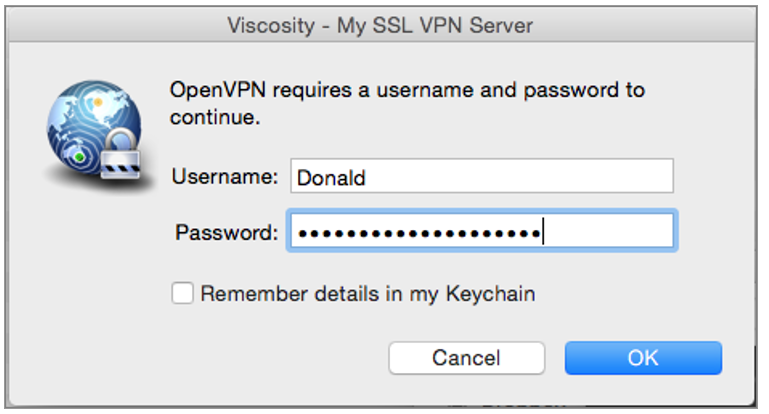Click empty area right of password dots
Image resolution: width=769 pixels, height=414 pixels.
[610, 233]
